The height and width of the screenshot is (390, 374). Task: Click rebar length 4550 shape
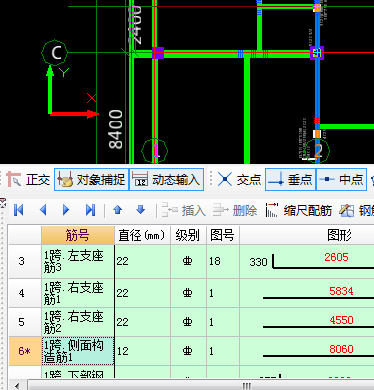tap(341, 320)
